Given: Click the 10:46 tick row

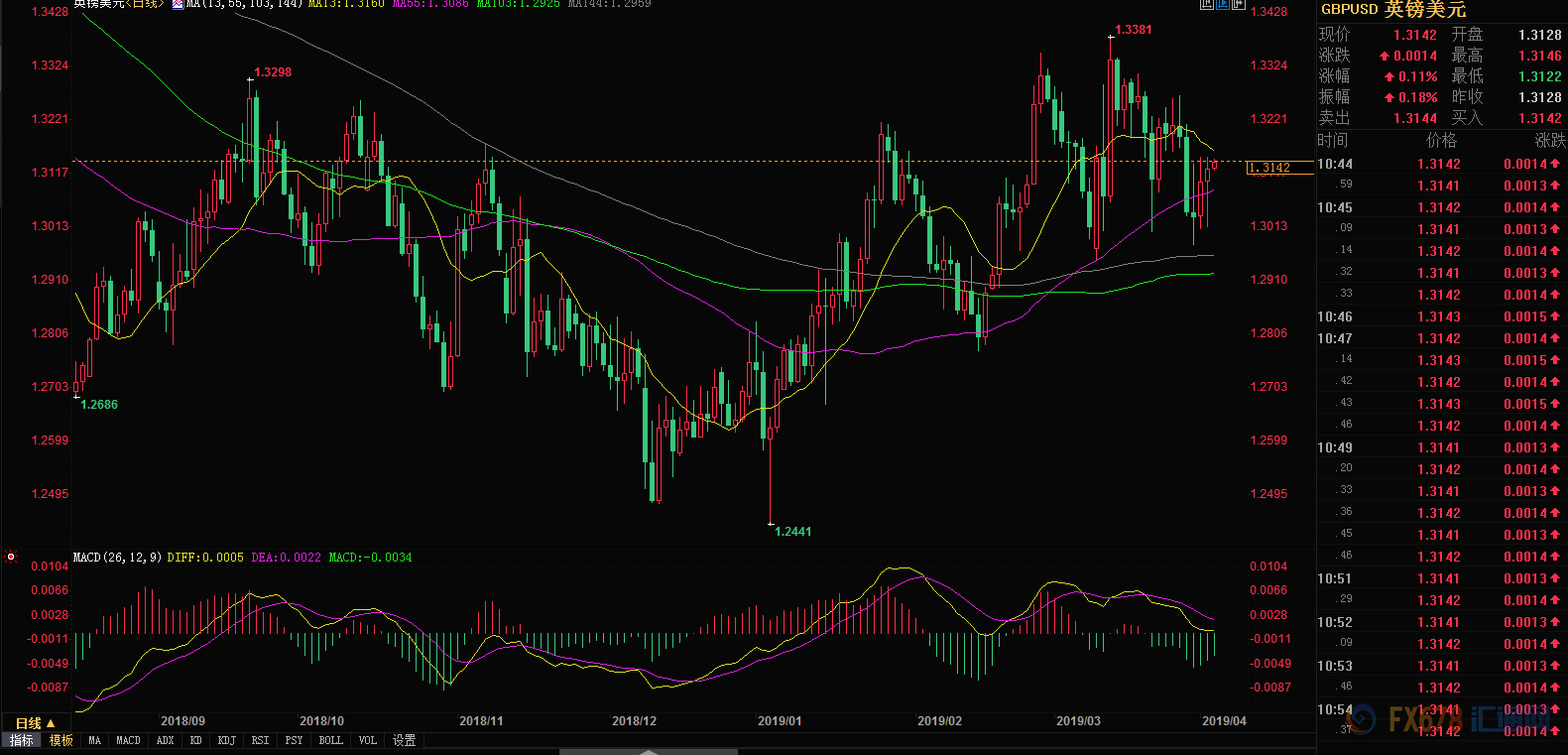Looking at the screenshot, I should pos(1441,316).
